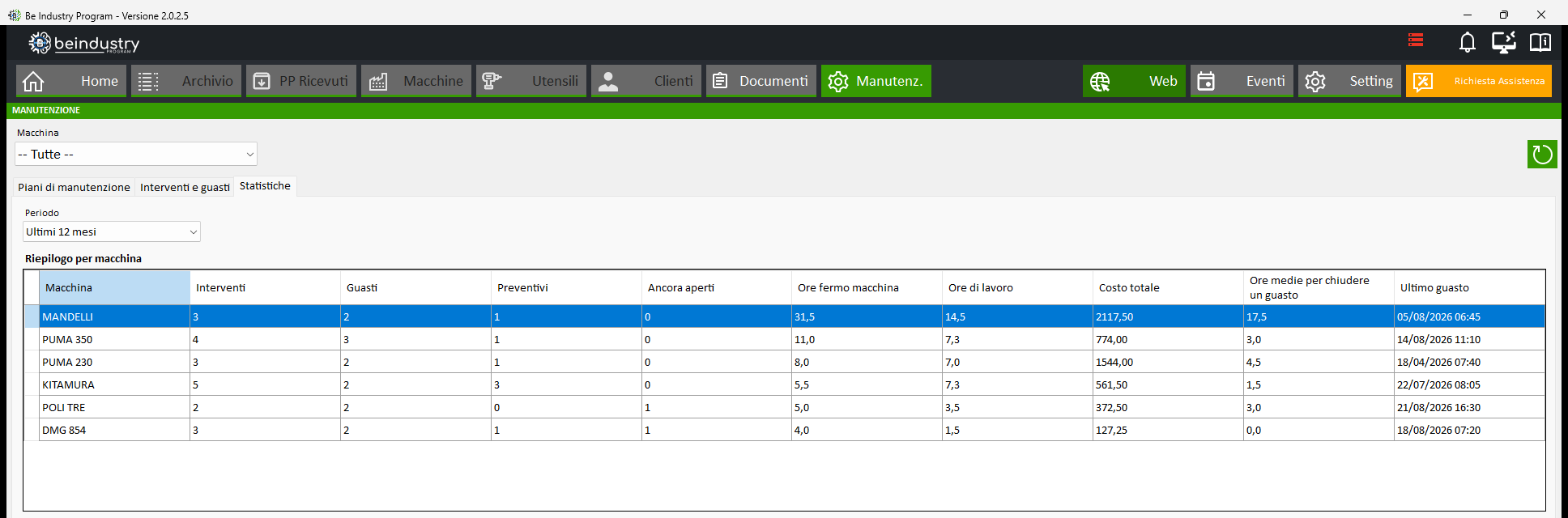Screen dimensions: 1568x518
Task: Select the POLI TRE row
Action: click(x=784, y=407)
